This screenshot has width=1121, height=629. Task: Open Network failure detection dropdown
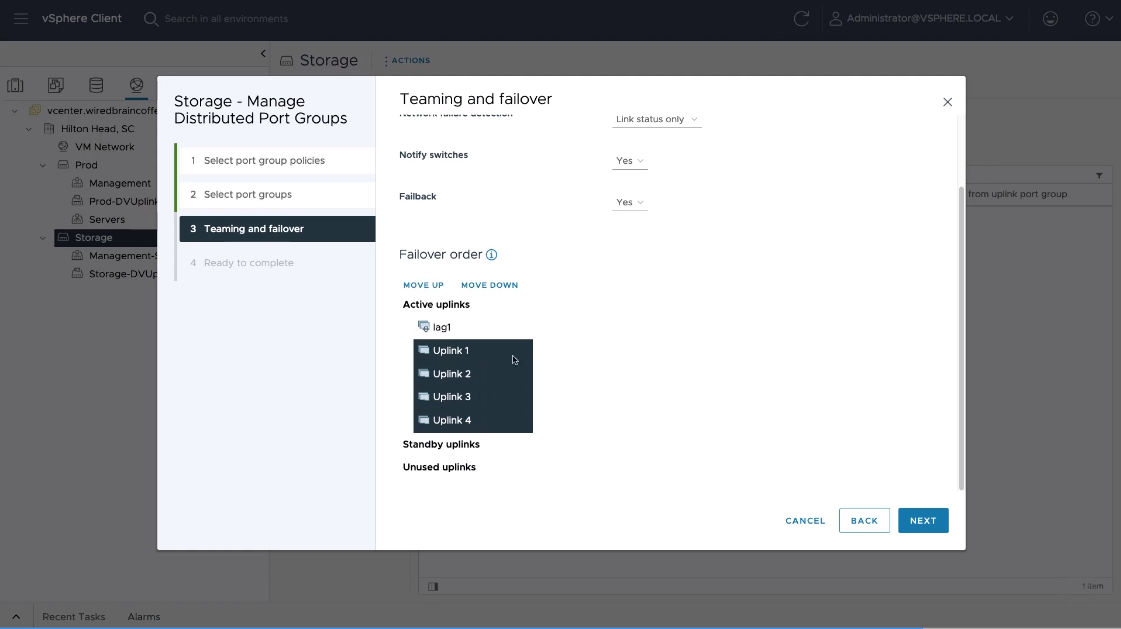[x=656, y=119]
